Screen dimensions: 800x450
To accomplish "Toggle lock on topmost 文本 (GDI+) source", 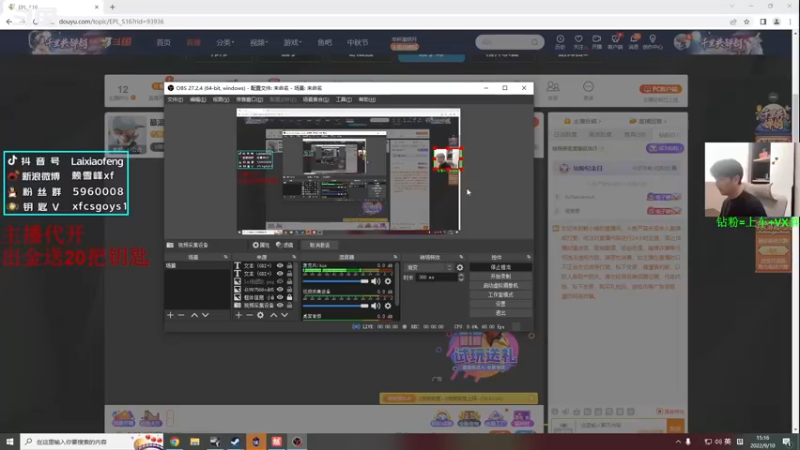I will (x=289, y=266).
